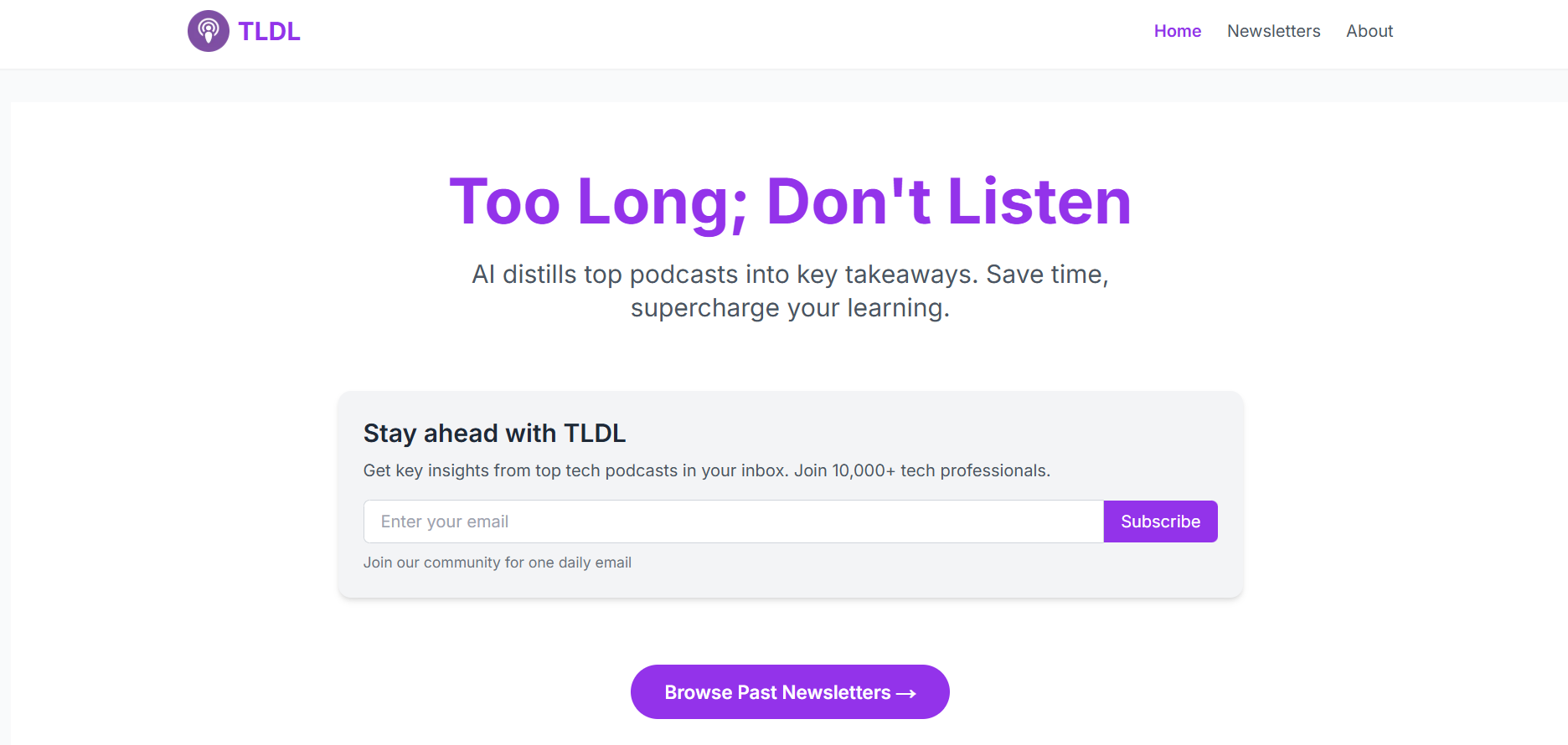Click "Don't Listen" in the main headline
The image size is (1568, 745).
pyautogui.click(x=948, y=203)
